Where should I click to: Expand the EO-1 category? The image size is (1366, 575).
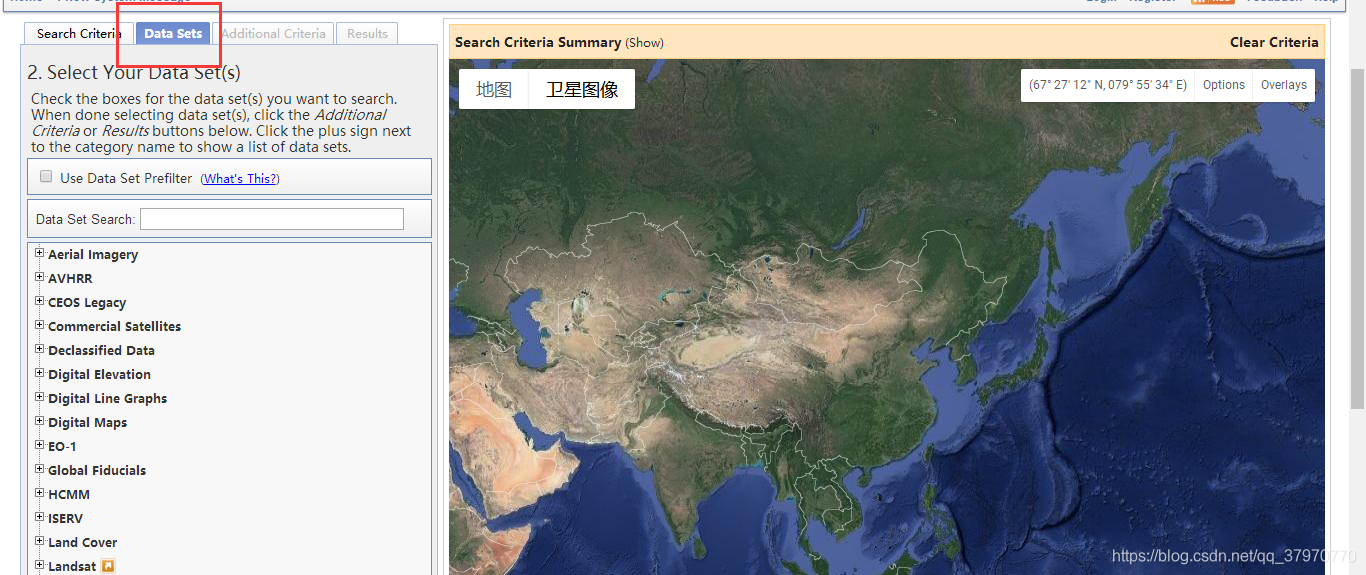(x=40, y=445)
